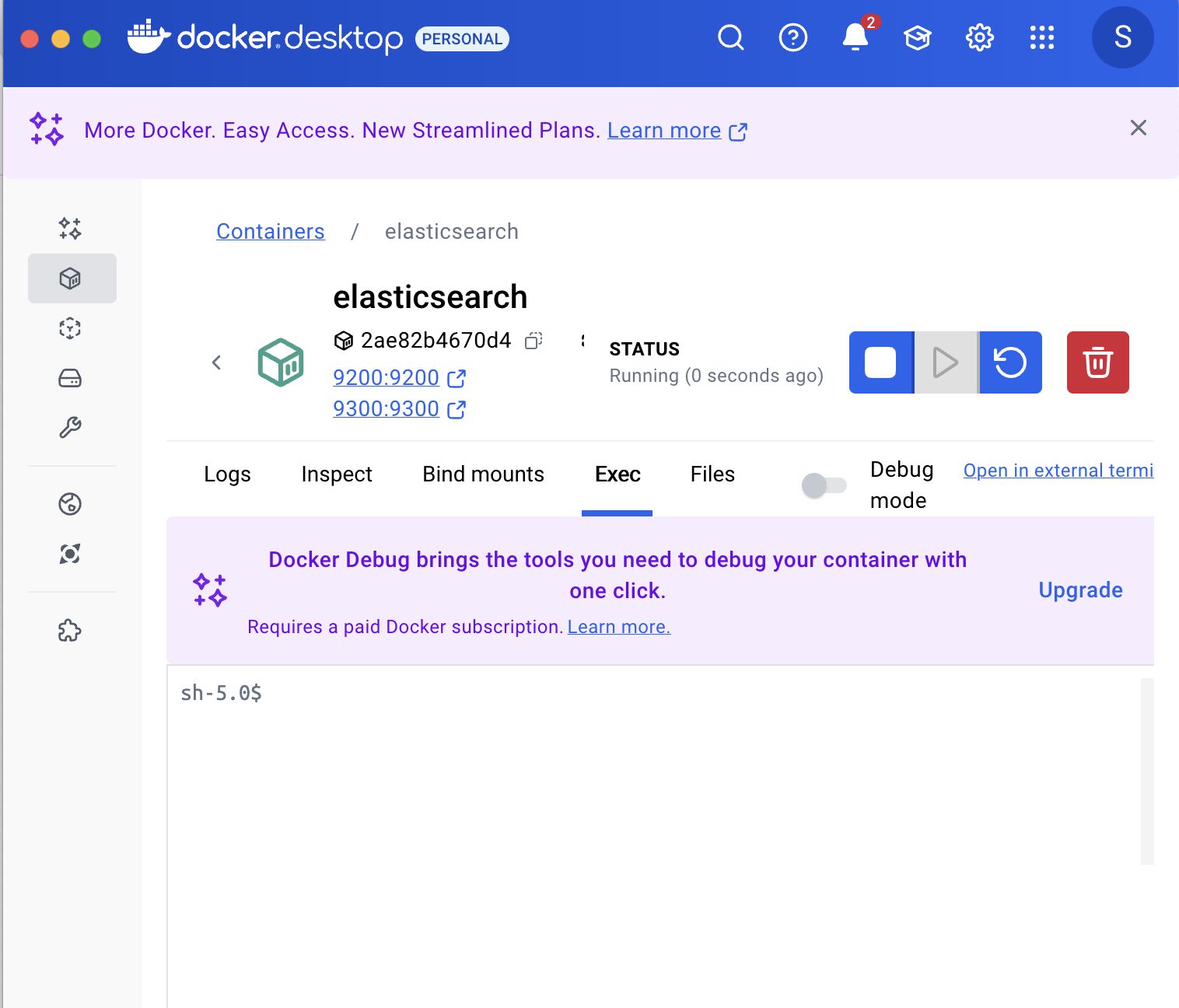Go back with the left chevron
The image size is (1179, 1008).
[x=217, y=362]
